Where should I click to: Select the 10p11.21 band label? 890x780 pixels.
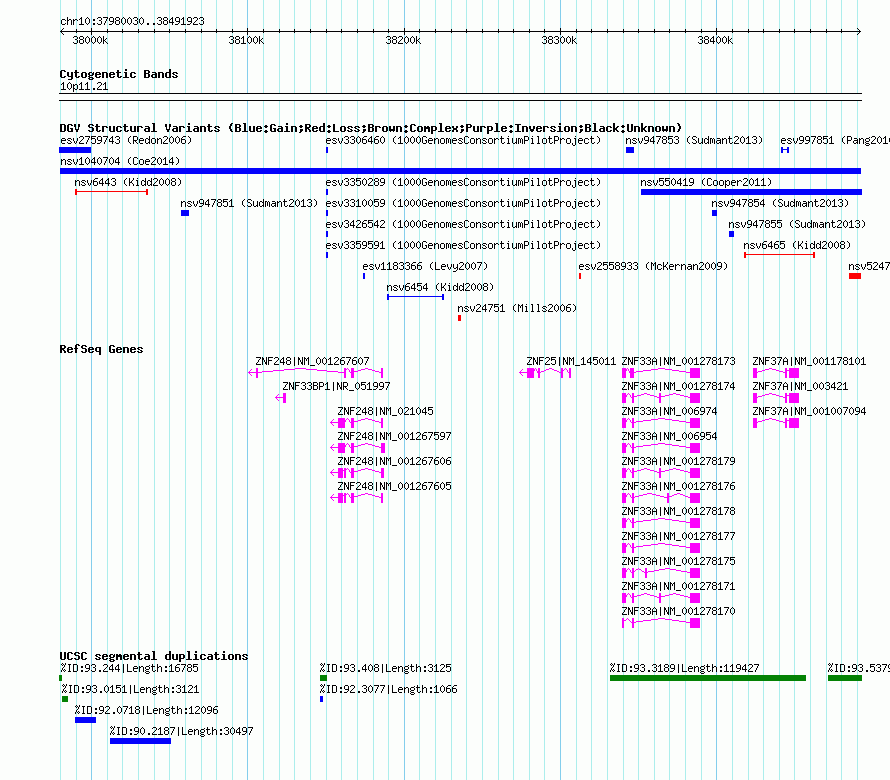click(x=84, y=86)
